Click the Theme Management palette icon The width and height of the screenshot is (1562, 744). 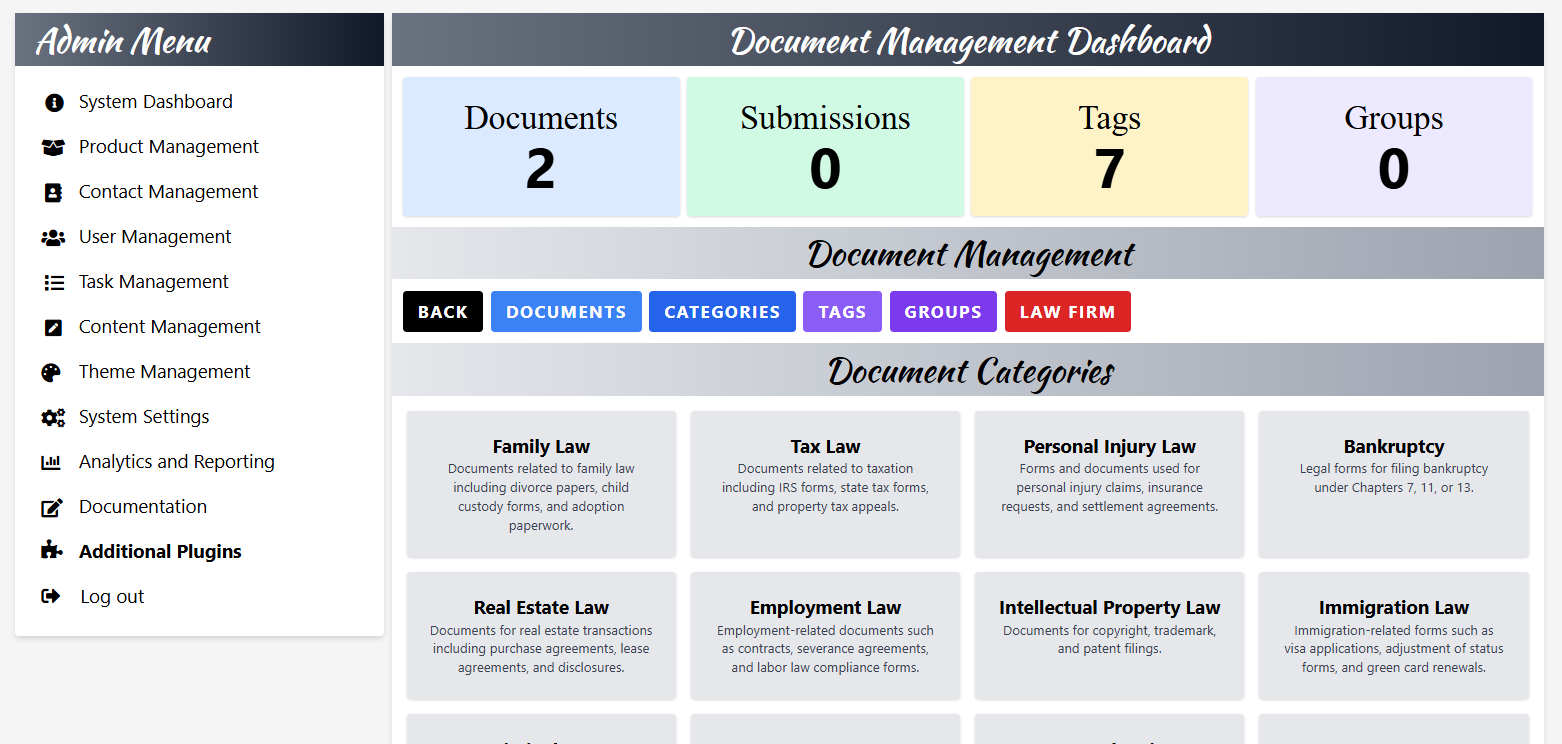tap(51, 372)
